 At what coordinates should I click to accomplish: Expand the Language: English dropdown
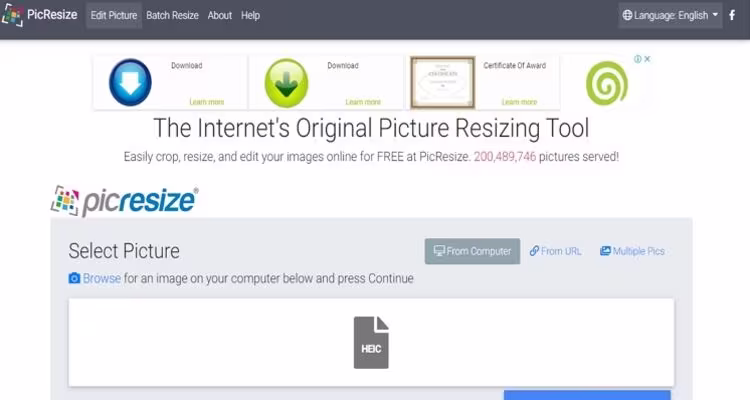[x=670, y=15]
